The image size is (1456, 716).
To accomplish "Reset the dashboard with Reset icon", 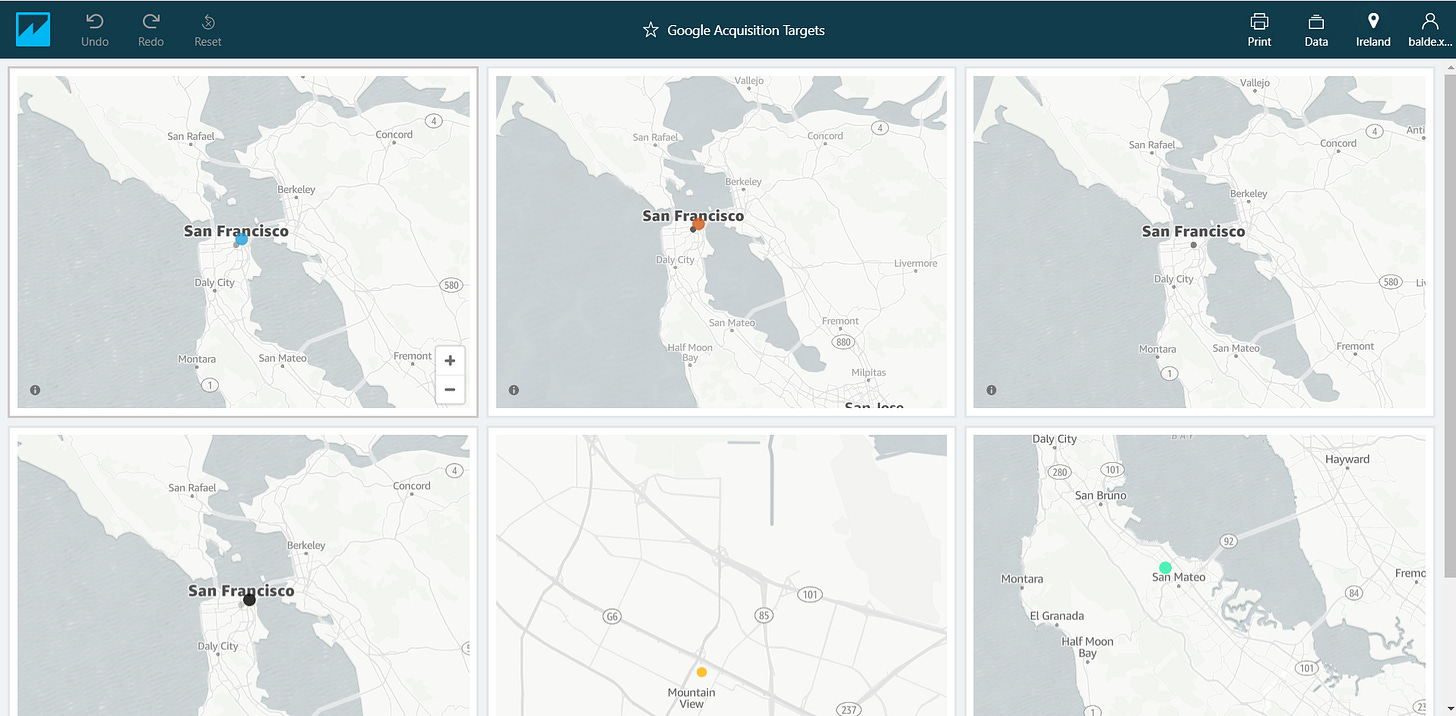I will pos(208,22).
